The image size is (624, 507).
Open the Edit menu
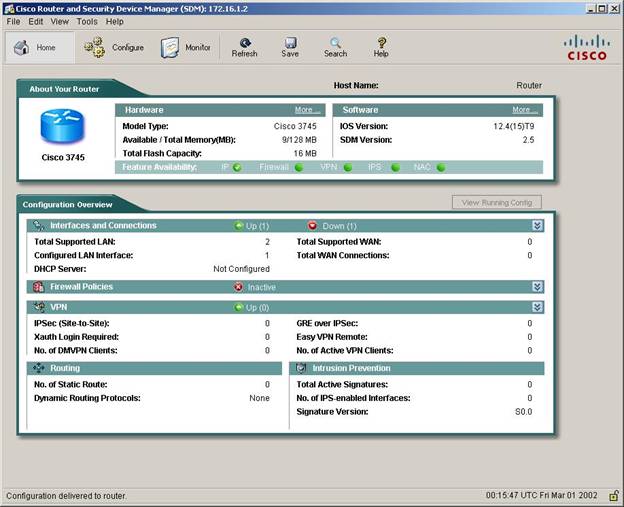[x=35, y=21]
